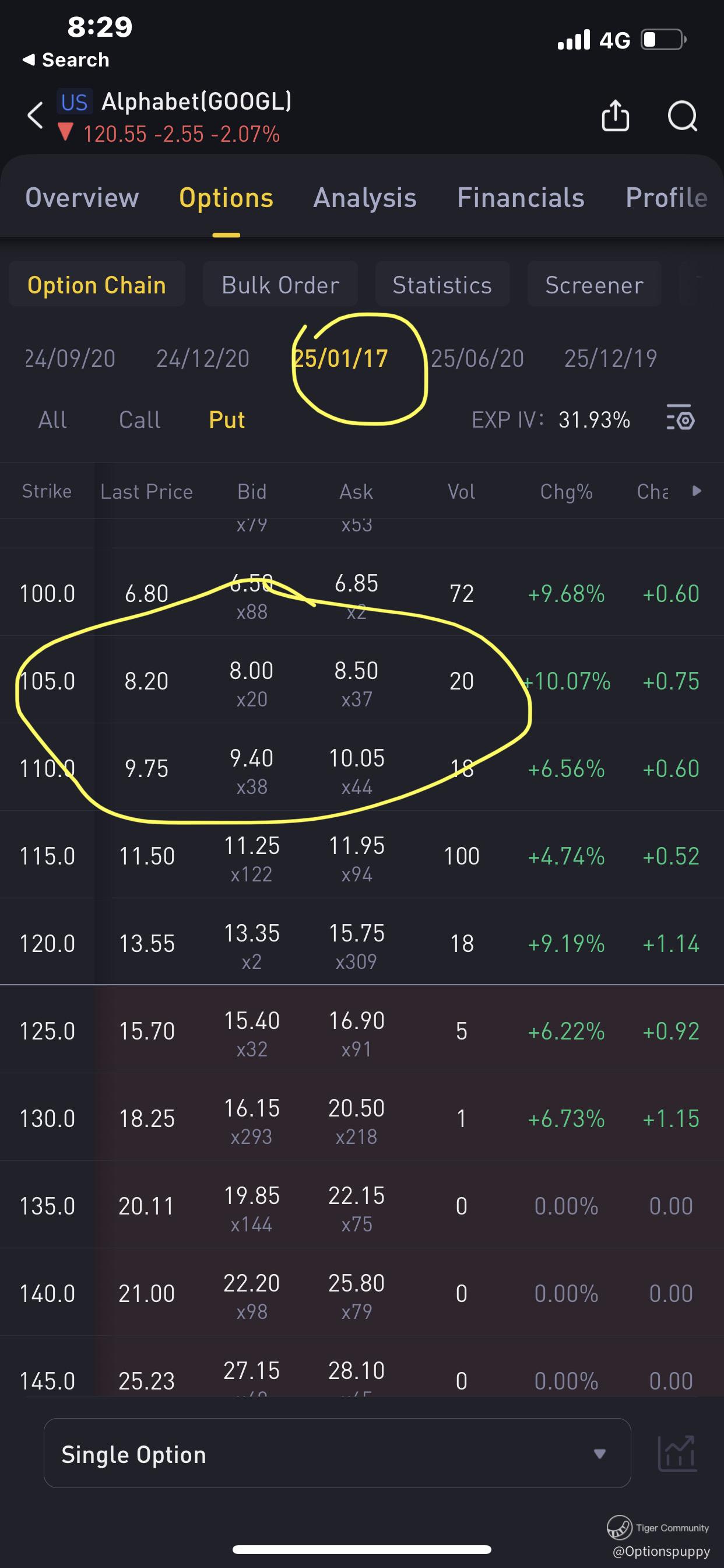Image resolution: width=724 pixels, height=1568 pixels.
Task: Open the Screener section
Action: pyautogui.click(x=594, y=284)
